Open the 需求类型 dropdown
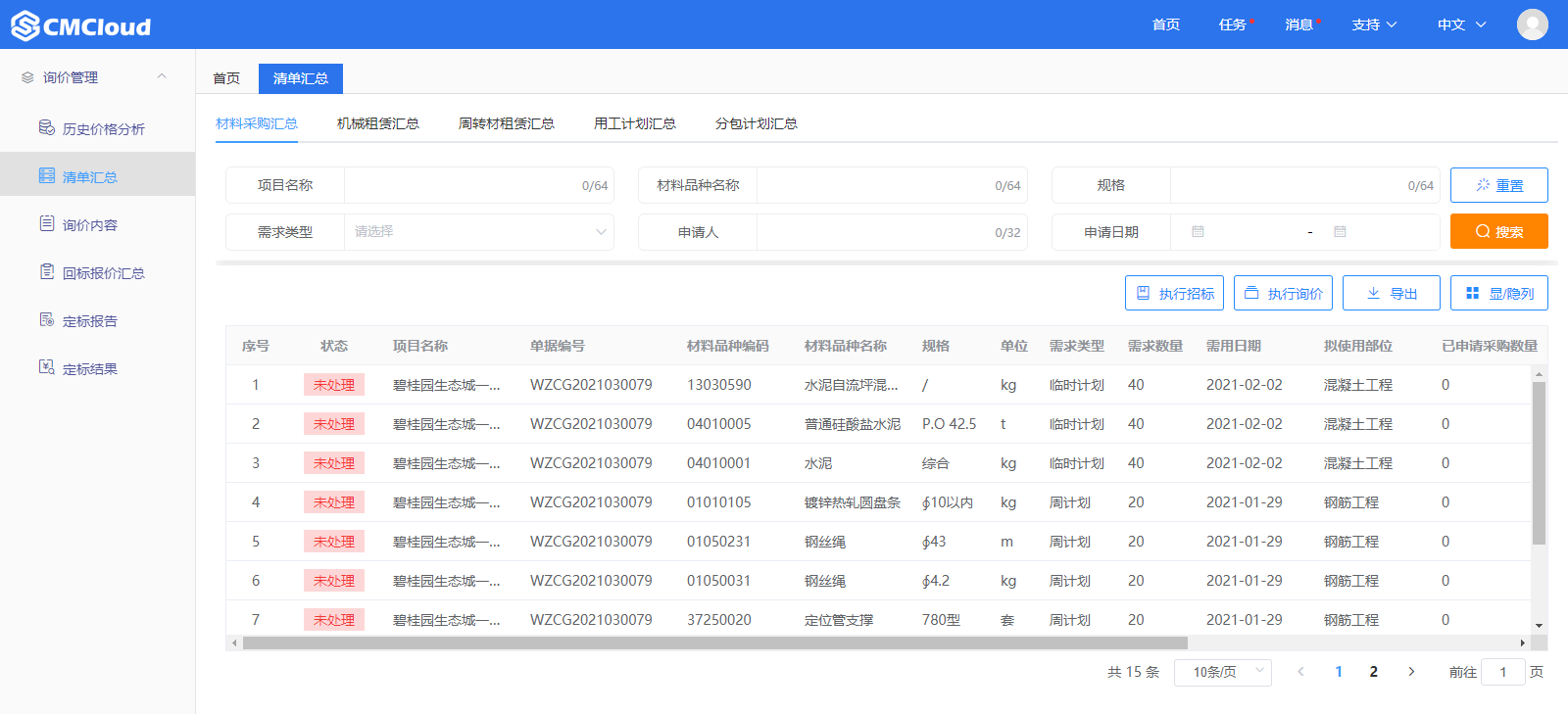 tap(479, 232)
